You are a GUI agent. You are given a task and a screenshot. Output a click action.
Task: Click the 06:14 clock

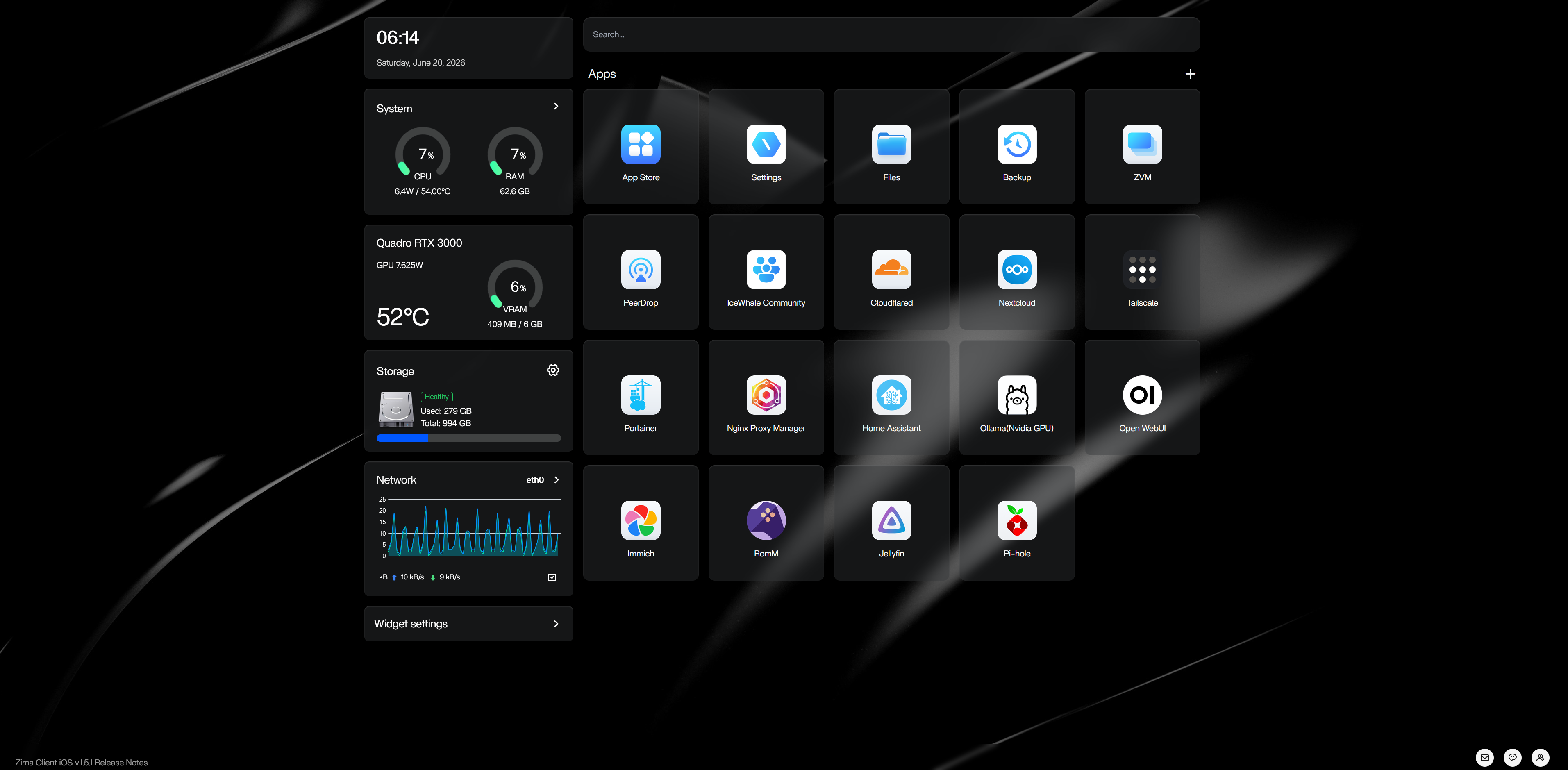398,38
